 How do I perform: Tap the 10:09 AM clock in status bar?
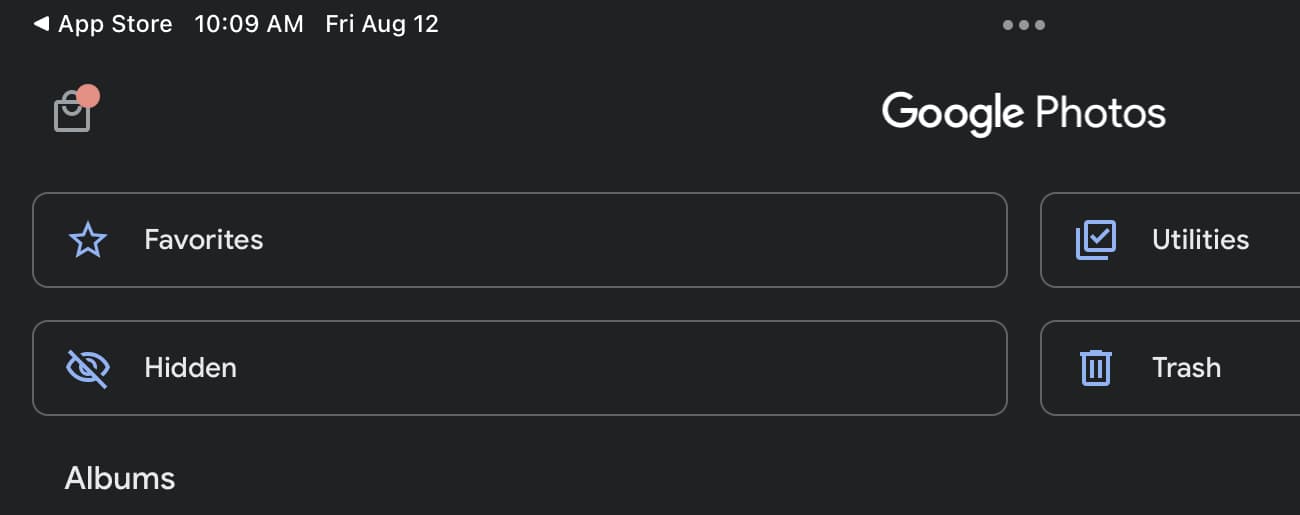pos(248,24)
